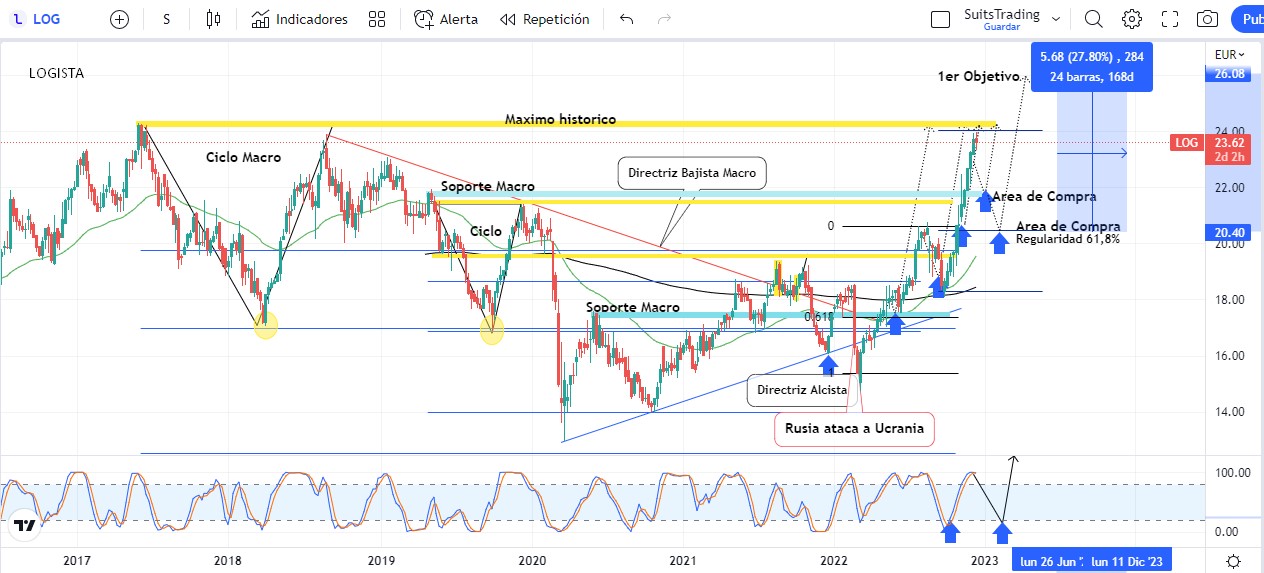Open the Indicadores menu
The width and height of the screenshot is (1264, 573).
(x=299, y=19)
